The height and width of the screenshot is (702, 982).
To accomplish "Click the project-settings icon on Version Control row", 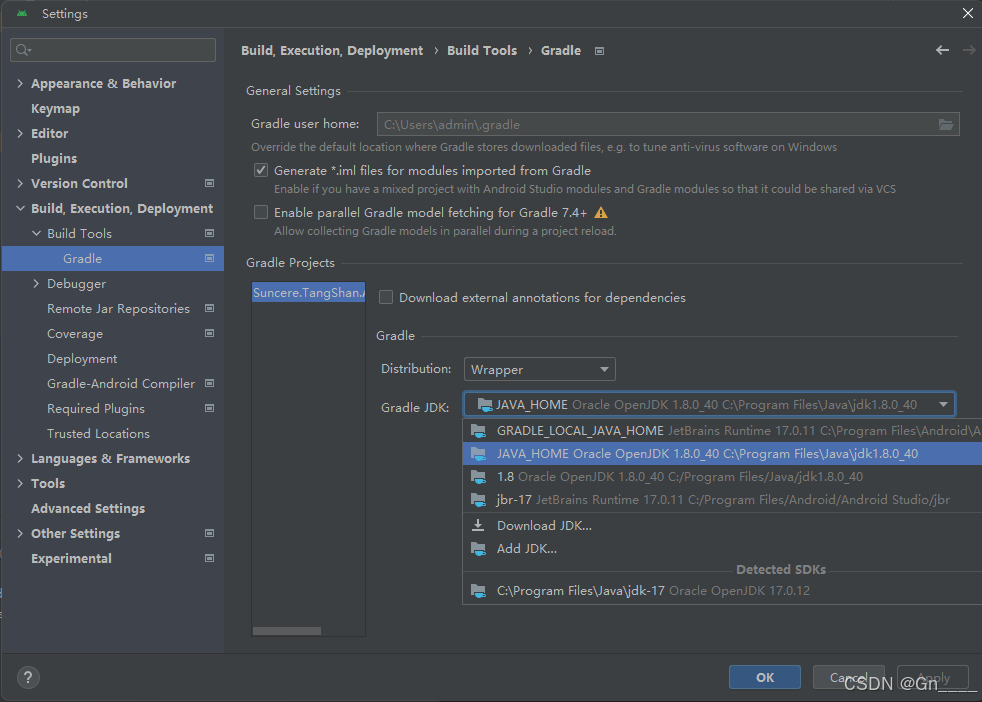I will (x=210, y=183).
